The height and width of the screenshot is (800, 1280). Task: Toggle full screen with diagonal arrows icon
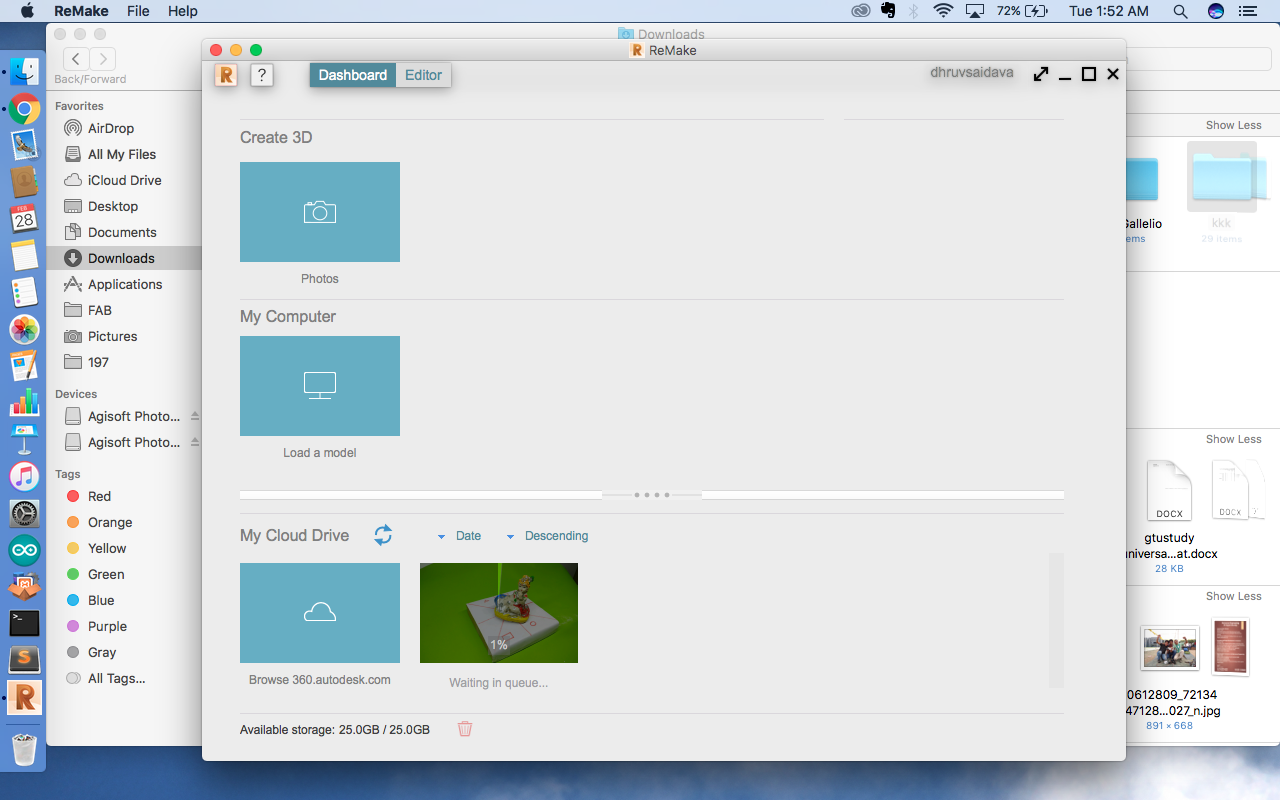coord(1041,74)
